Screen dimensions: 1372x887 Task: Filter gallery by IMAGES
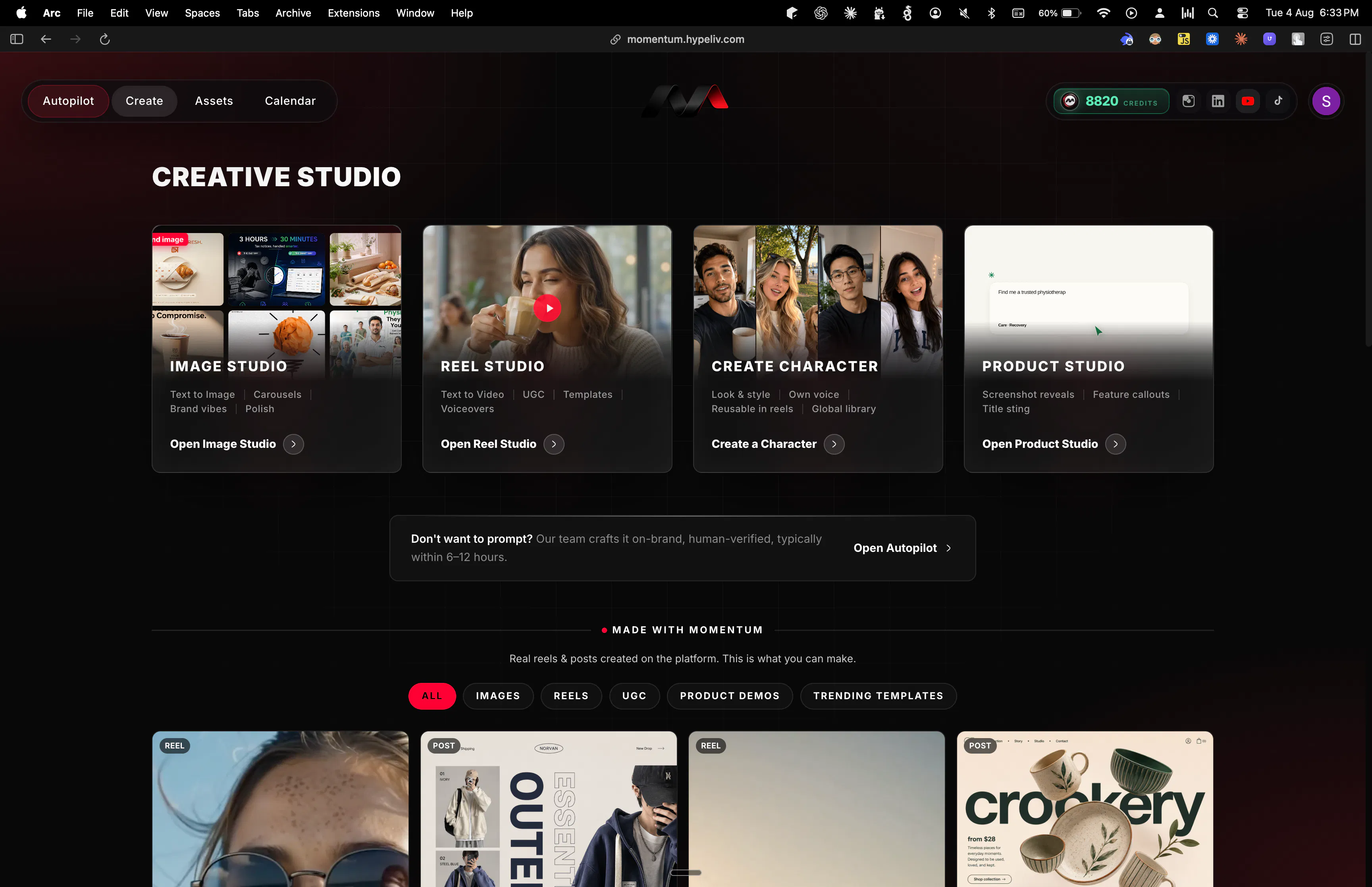(498, 696)
